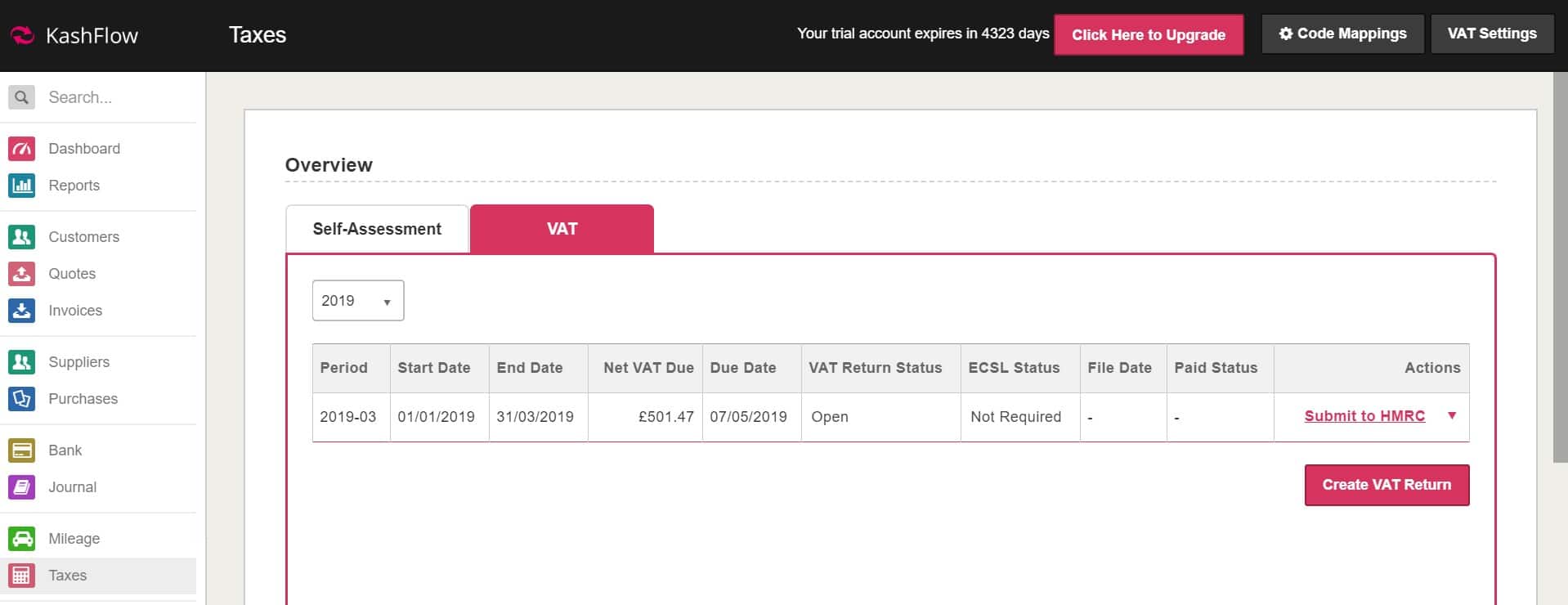Click the Dashboard gauge icon
Viewport: 1568px width, 605px height.
(x=22, y=149)
